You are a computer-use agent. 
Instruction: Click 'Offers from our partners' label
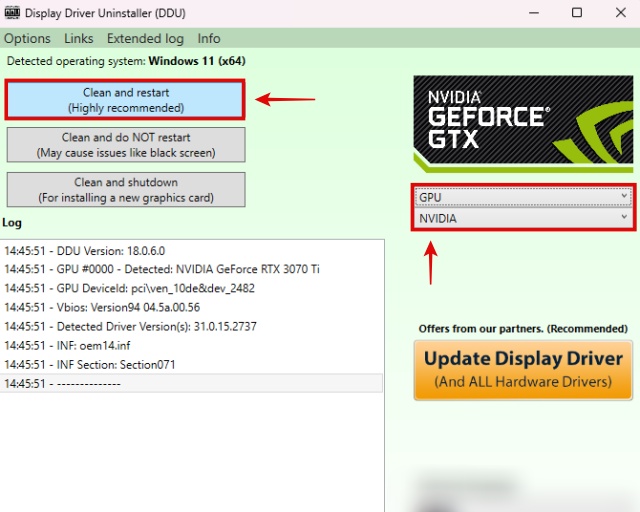[523, 329]
